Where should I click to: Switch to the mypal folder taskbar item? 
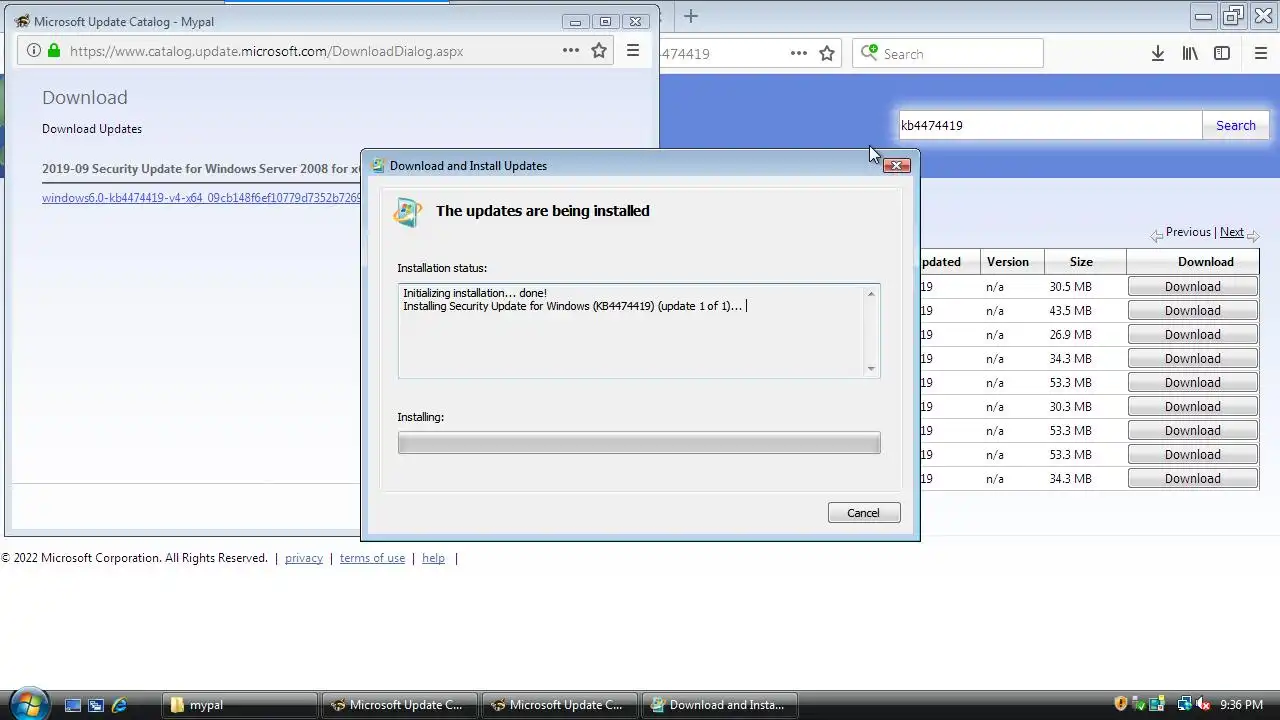[240, 705]
